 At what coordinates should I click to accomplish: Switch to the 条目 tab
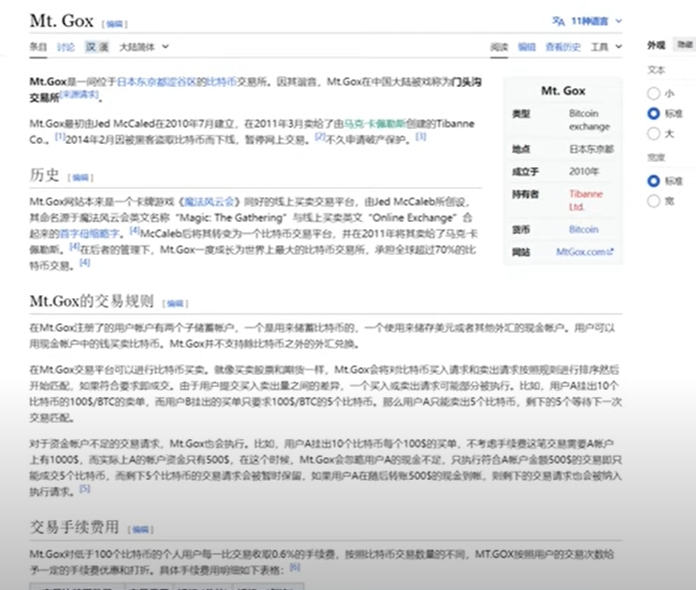(38, 47)
